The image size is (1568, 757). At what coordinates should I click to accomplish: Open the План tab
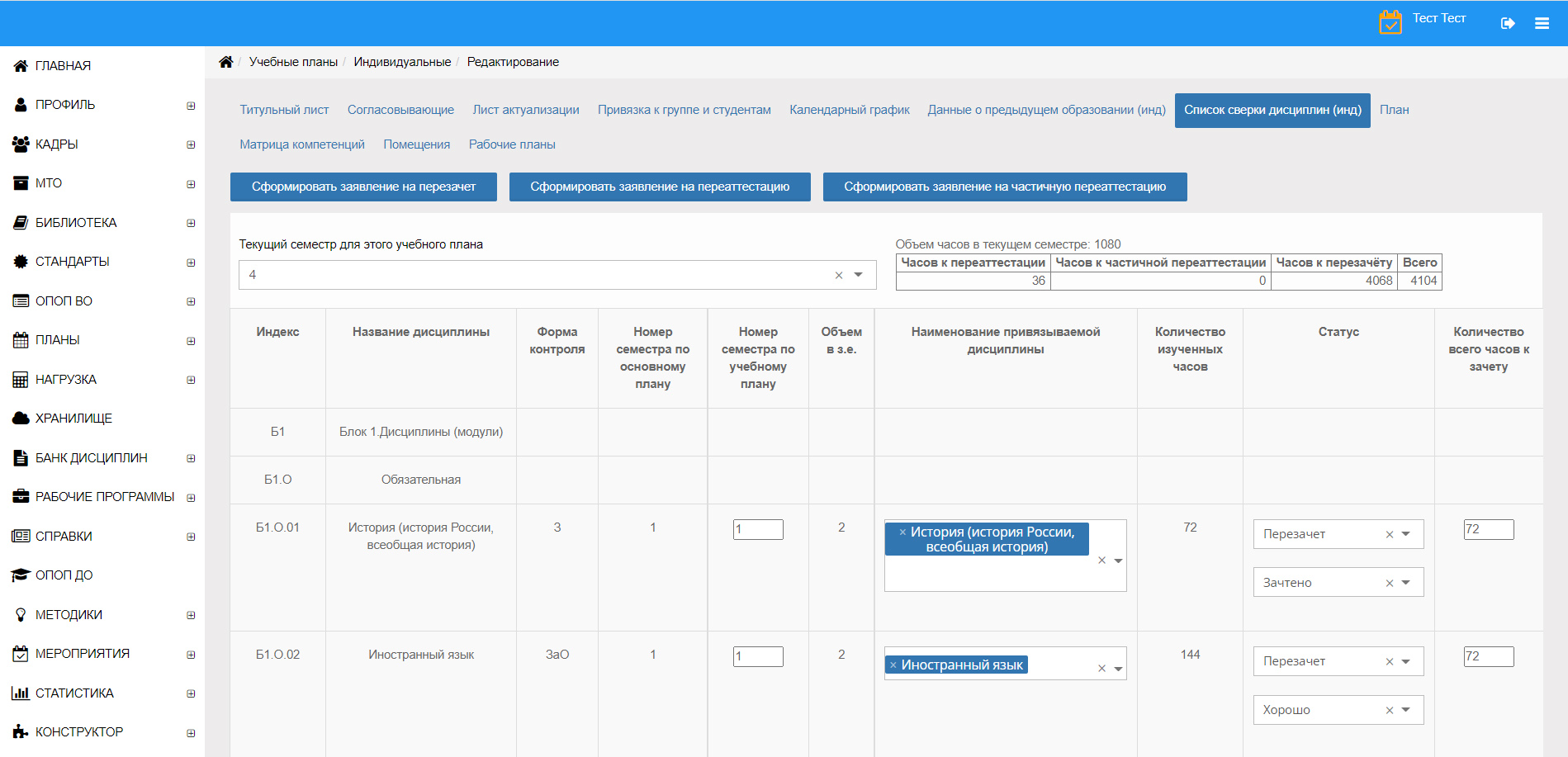tap(1395, 110)
